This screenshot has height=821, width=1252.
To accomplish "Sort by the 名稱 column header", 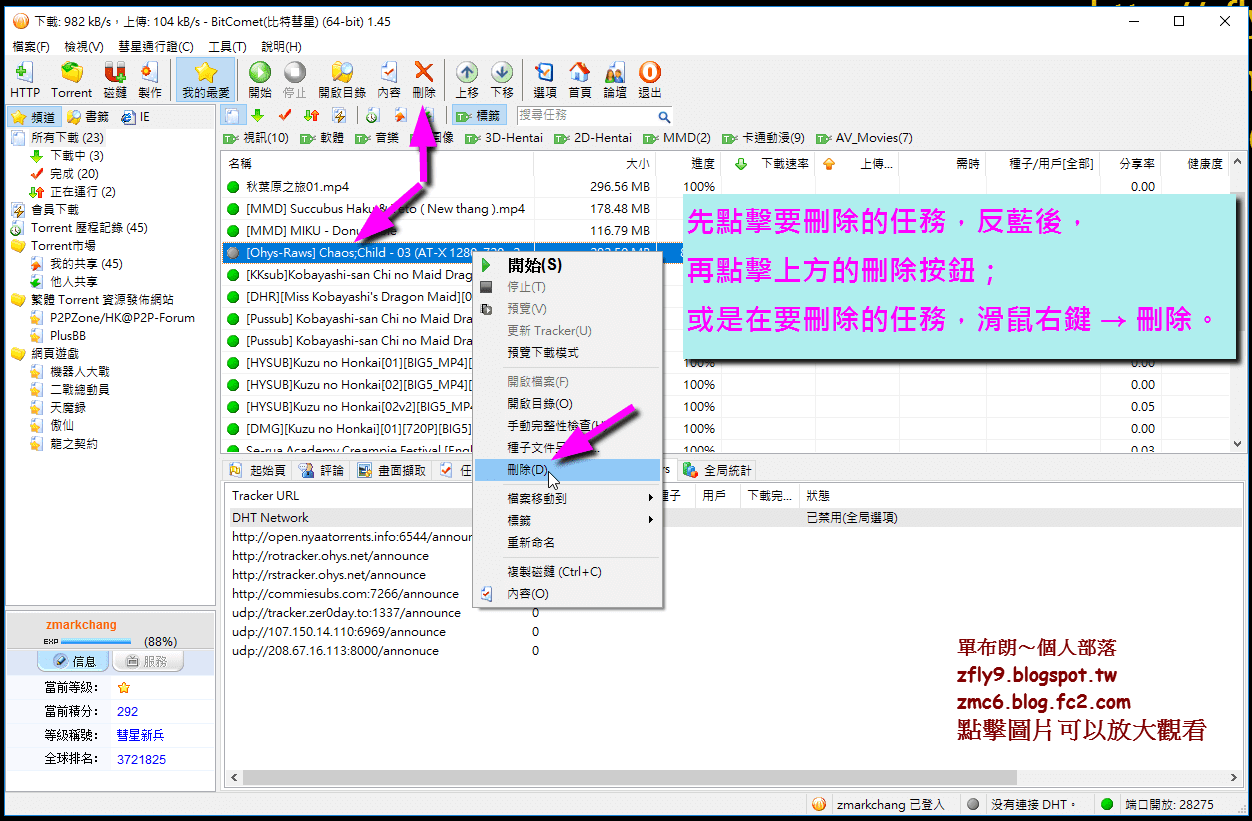I will (377, 163).
